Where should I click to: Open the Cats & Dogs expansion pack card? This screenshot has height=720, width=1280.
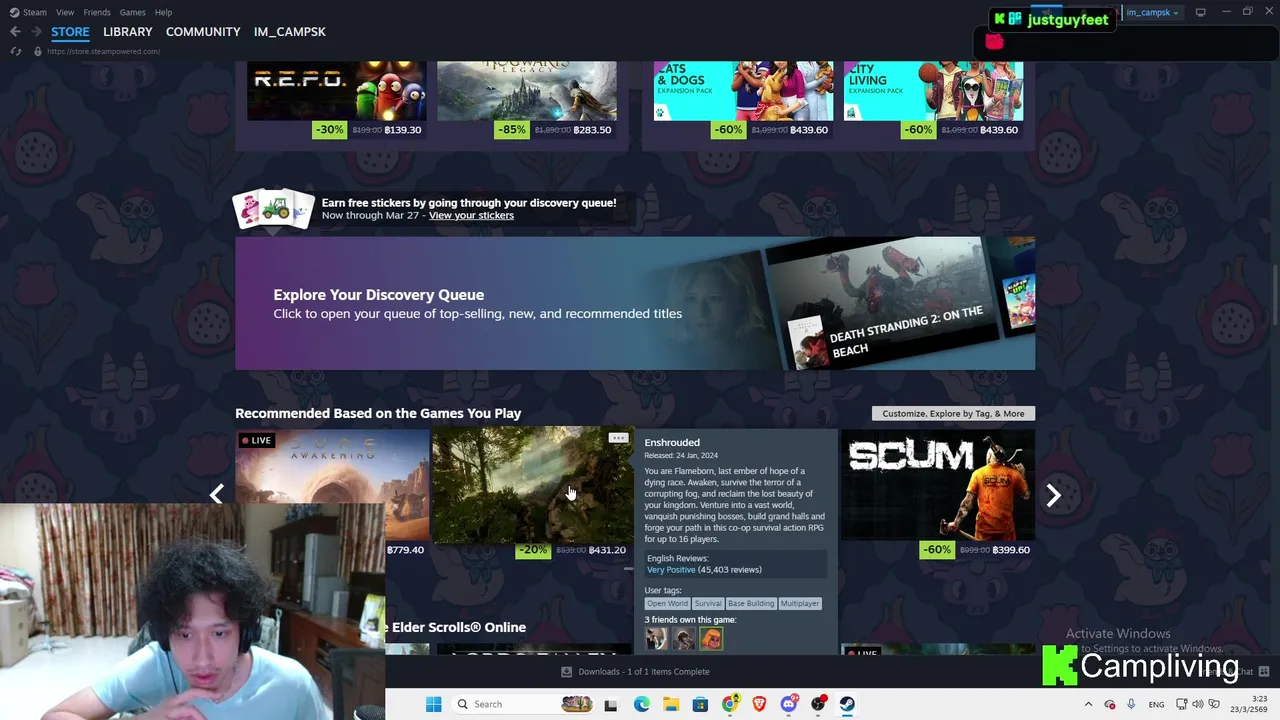coord(743,91)
